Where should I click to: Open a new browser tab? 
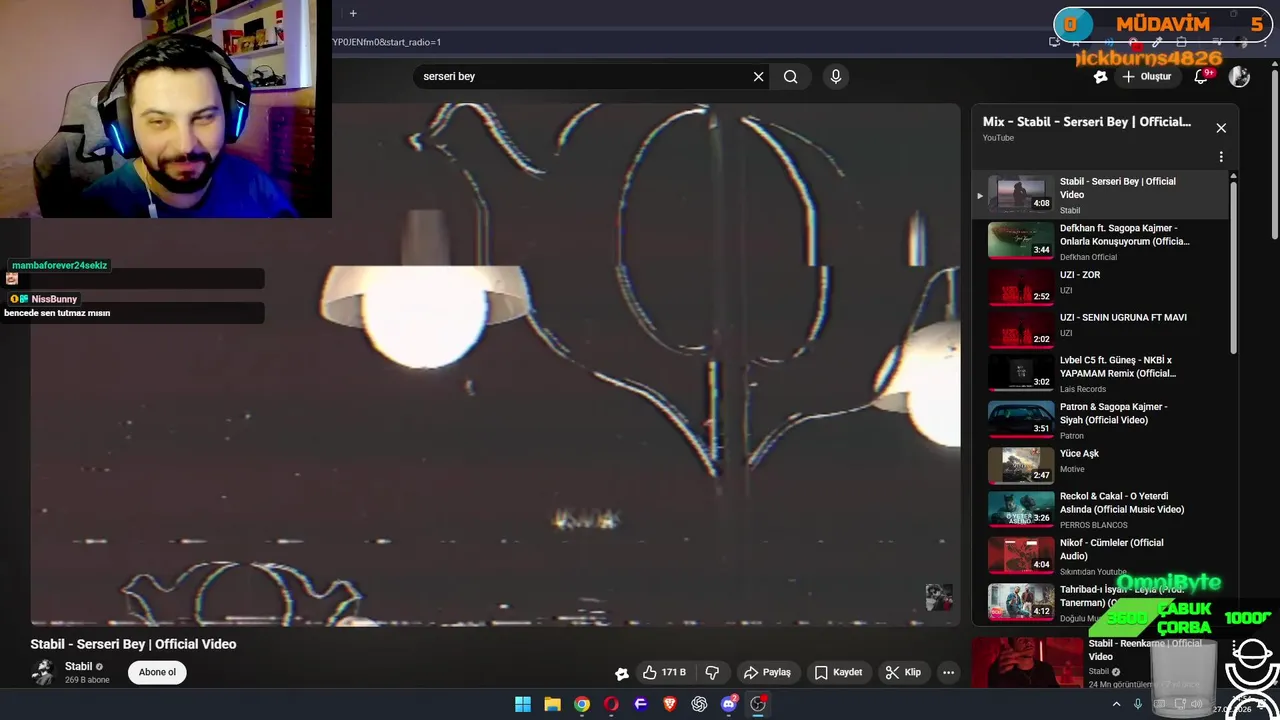coord(353,13)
